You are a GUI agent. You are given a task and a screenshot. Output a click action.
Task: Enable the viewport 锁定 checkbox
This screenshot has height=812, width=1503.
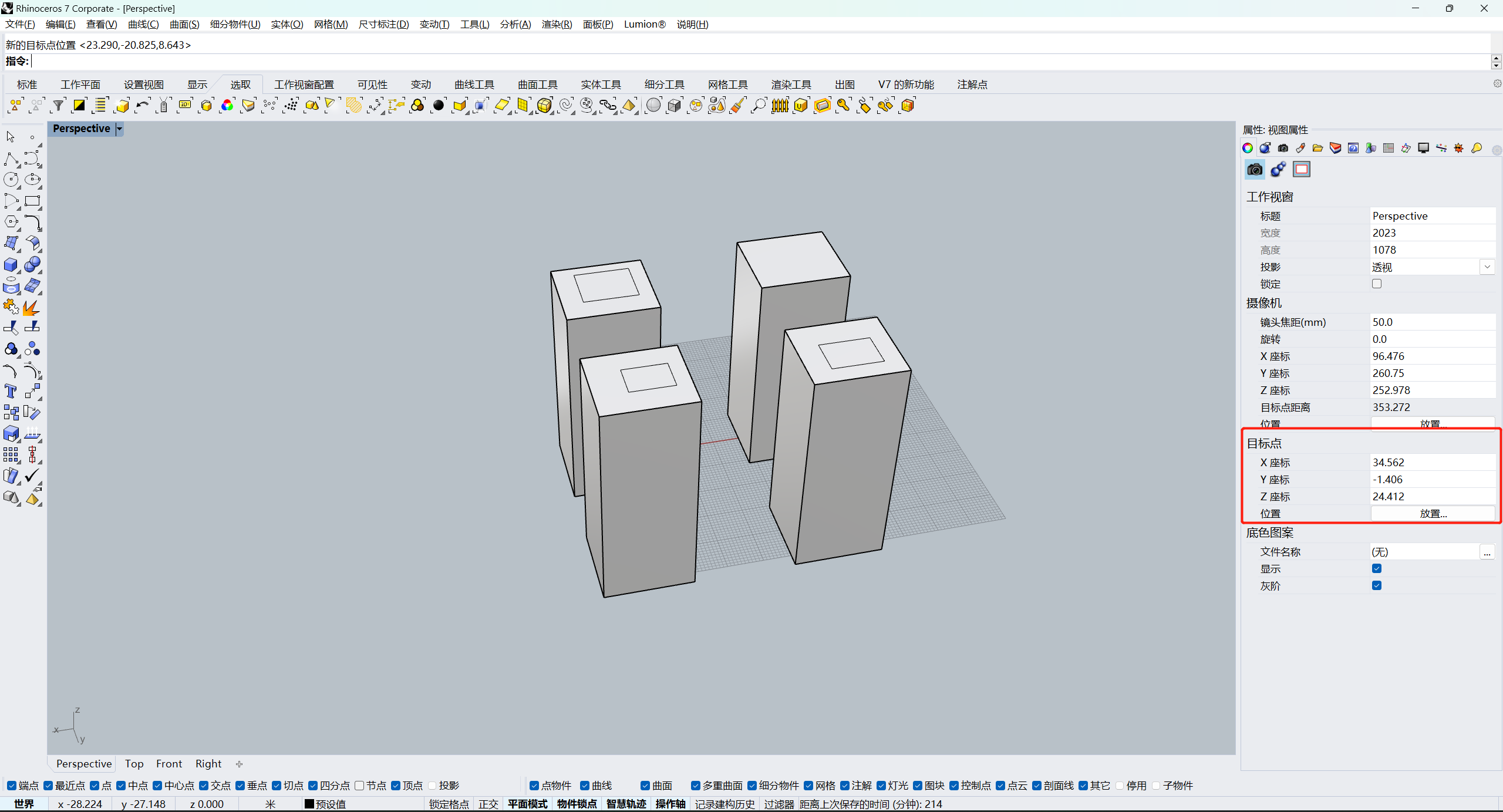(1376, 284)
